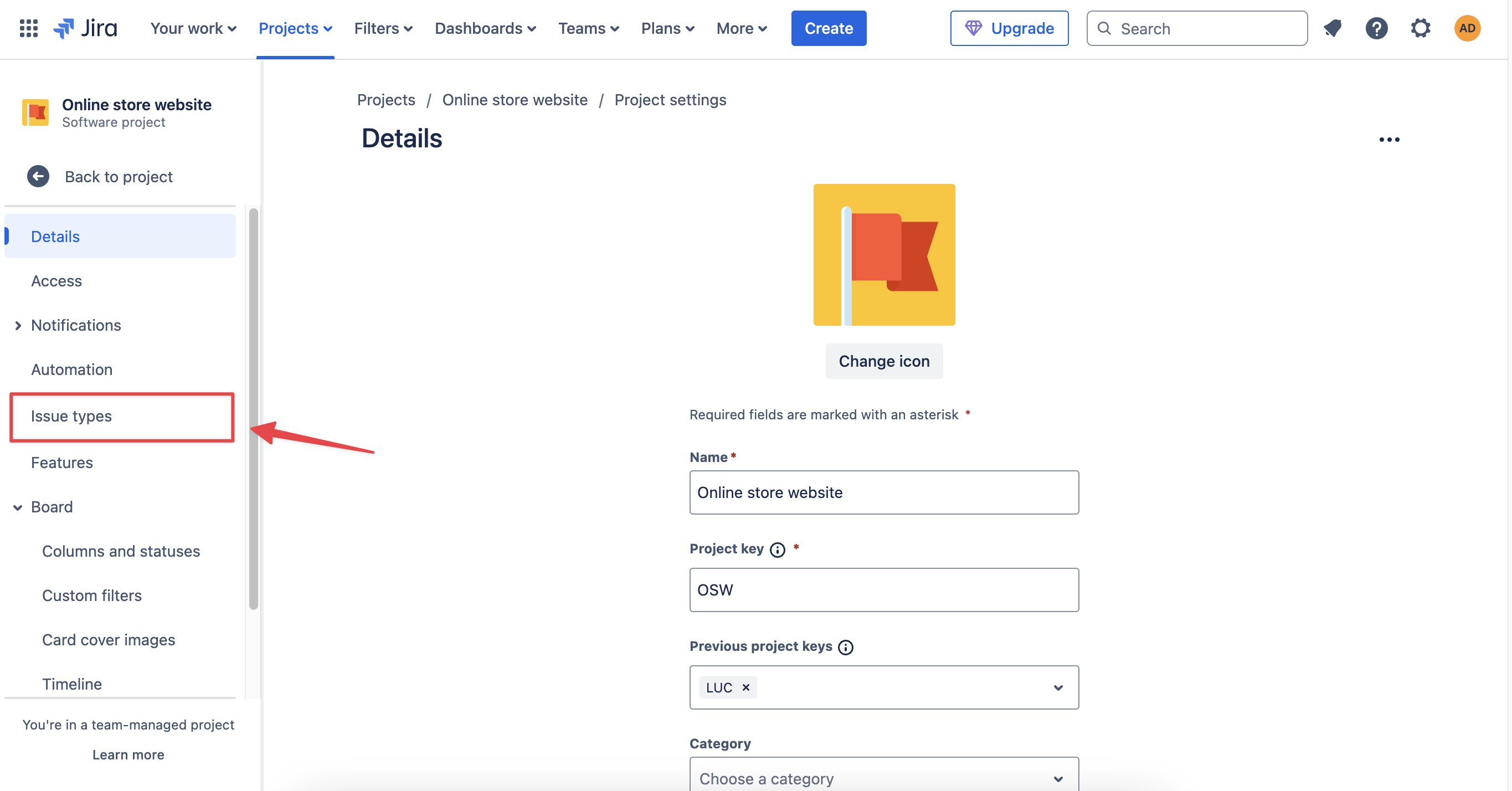The height and width of the screenshot is (791, 1512).
Task: Open the Filters menu
Action: 383,28
